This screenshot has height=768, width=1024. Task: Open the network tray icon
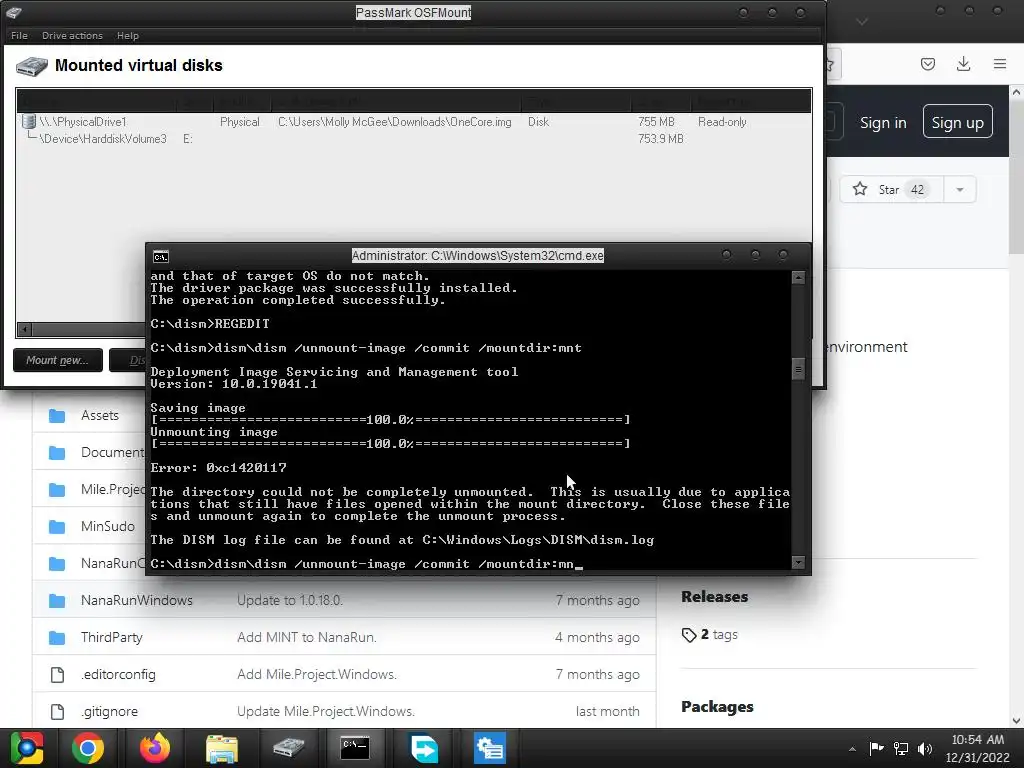901,748
